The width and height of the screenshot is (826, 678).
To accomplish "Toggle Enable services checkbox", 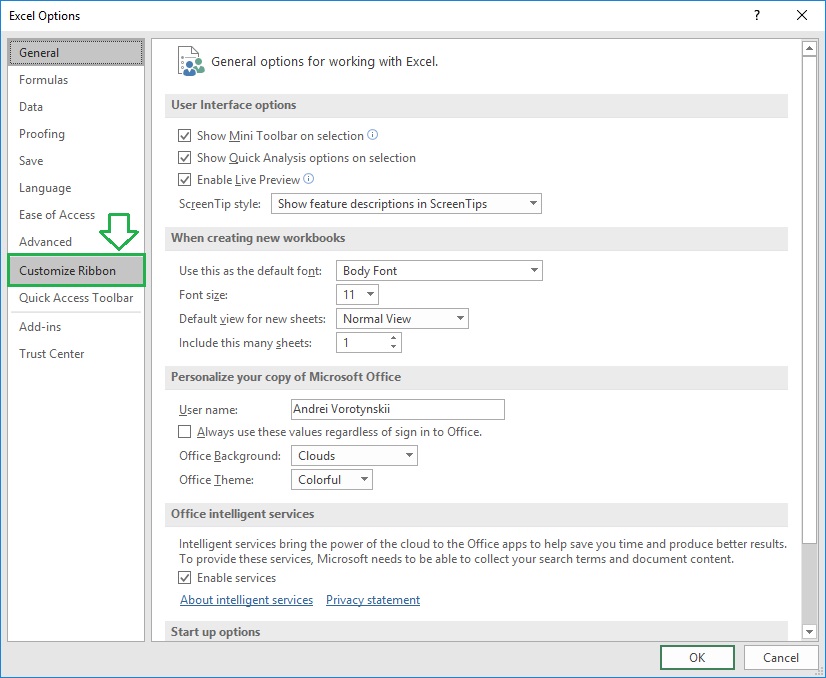I will point(184,578).
